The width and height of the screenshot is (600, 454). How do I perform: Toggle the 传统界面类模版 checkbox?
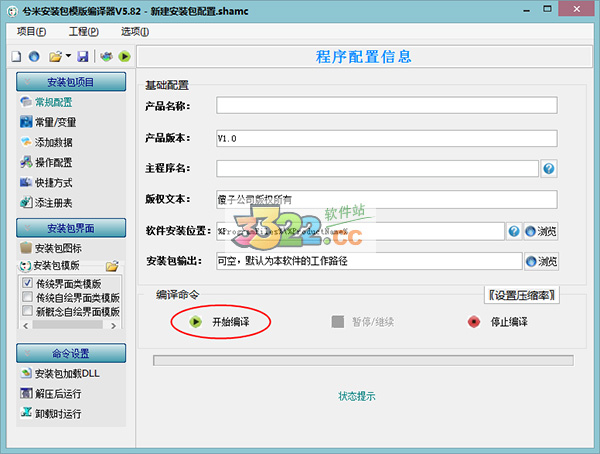point(27,283)
